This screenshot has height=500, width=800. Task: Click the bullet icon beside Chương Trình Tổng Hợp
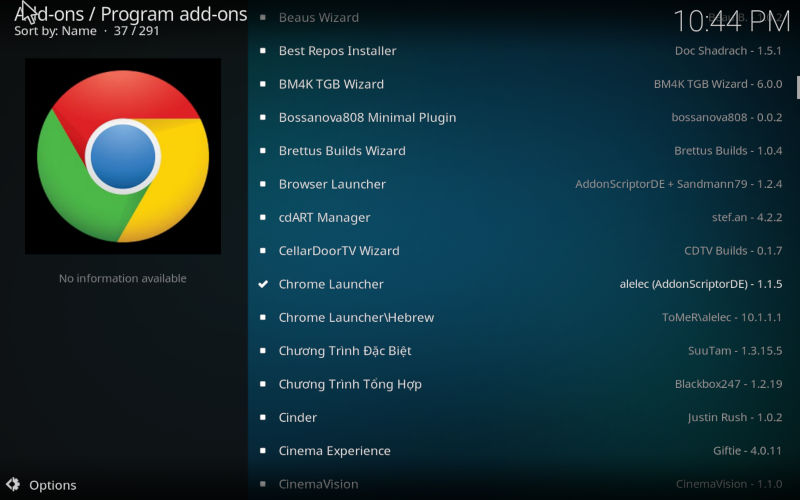[263, 384]
